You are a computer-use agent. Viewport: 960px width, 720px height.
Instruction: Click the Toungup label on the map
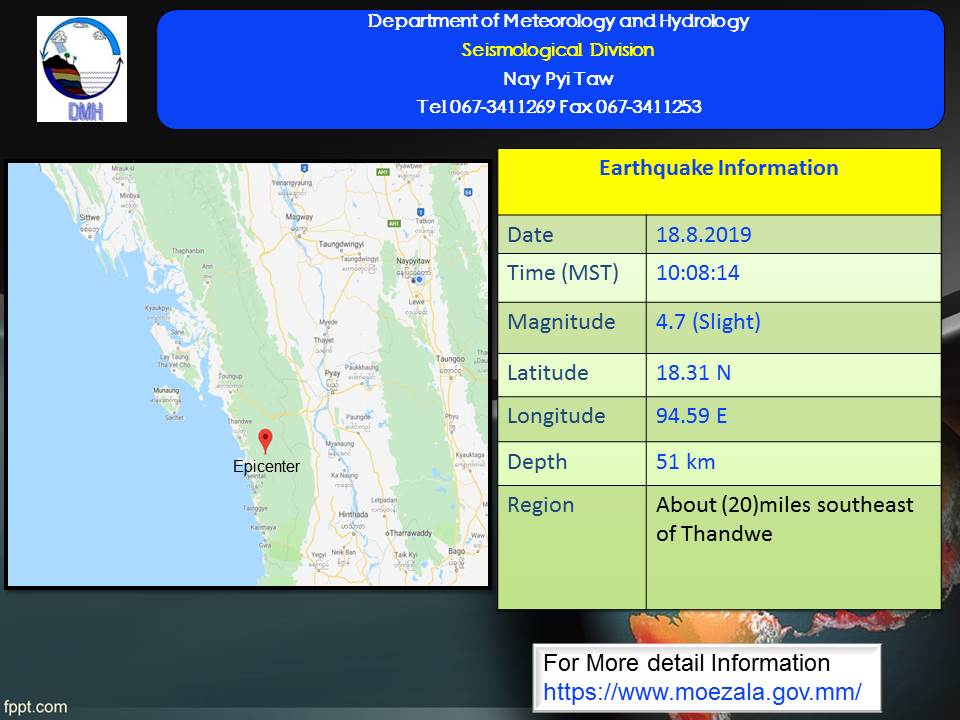pyautogui.click(x=230, y=376)
